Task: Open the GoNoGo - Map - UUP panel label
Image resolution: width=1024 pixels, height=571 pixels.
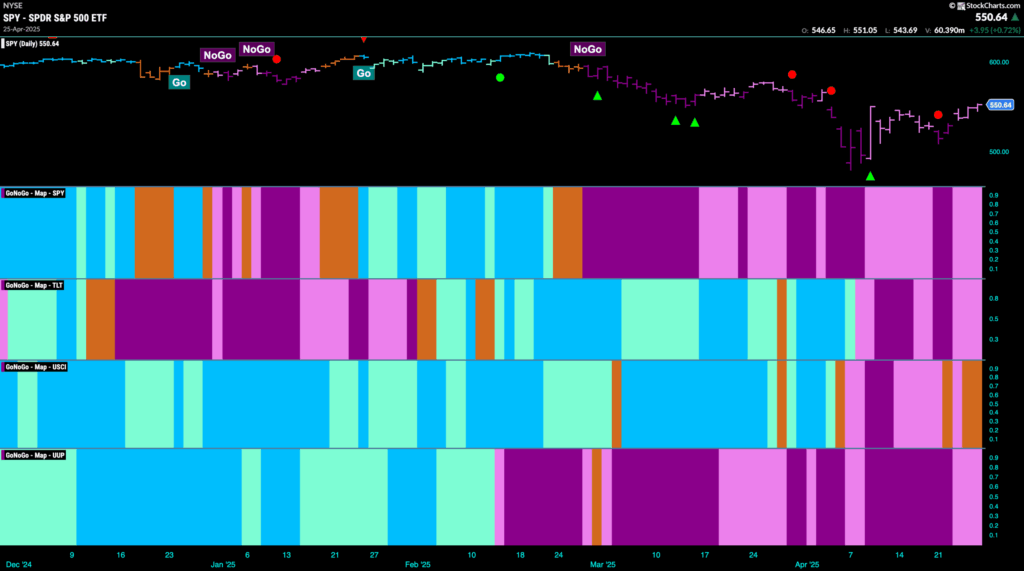Action: 35,455
